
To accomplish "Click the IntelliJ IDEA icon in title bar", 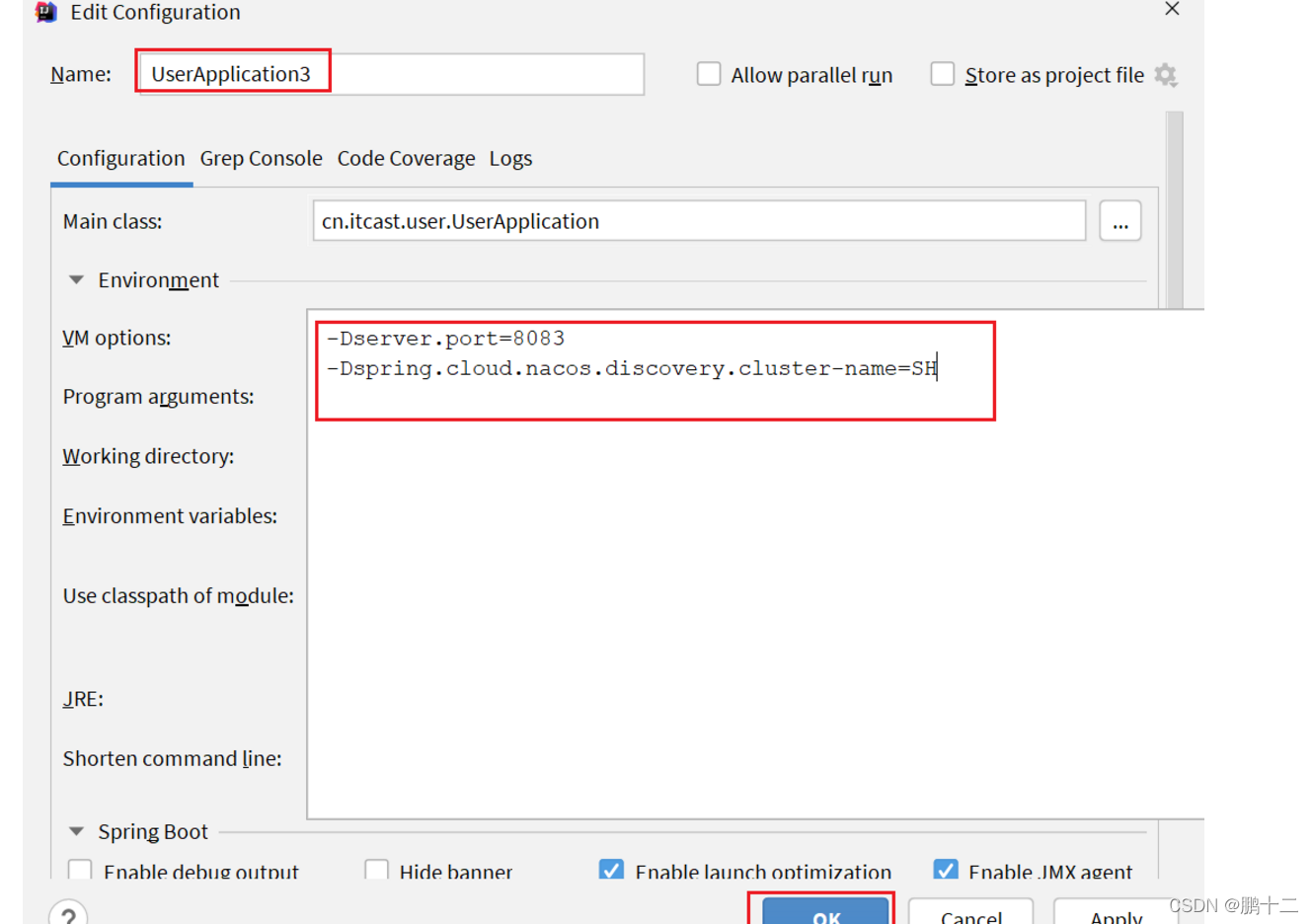I will 45,12.
